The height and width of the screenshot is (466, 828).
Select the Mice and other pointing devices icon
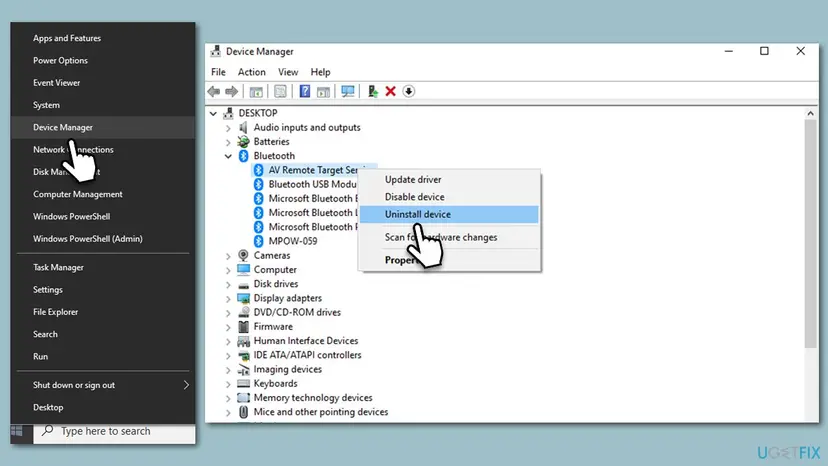[x=243, y=412]
